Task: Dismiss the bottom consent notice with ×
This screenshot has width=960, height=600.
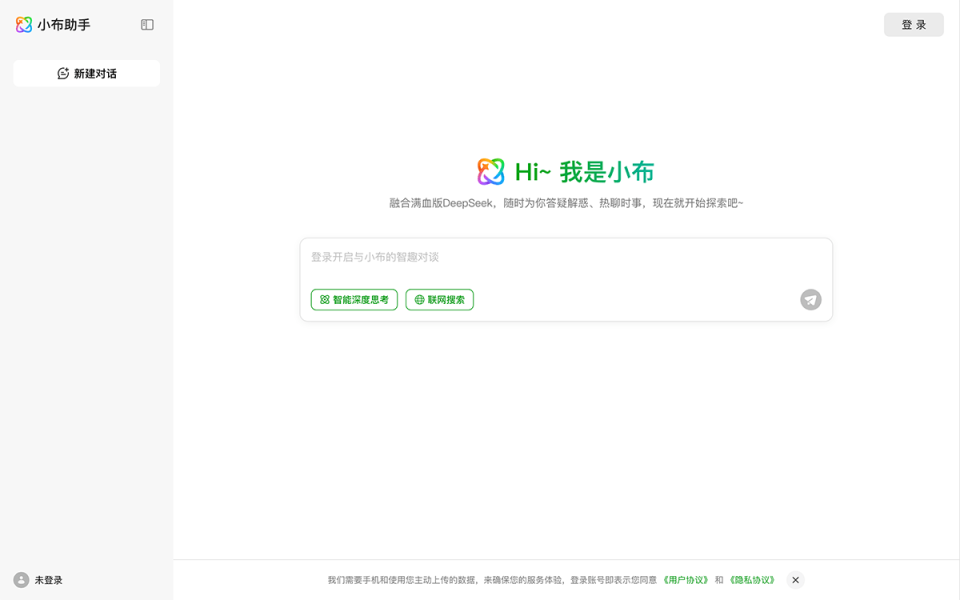Action: pyautogui.click(x=795, y=580)
